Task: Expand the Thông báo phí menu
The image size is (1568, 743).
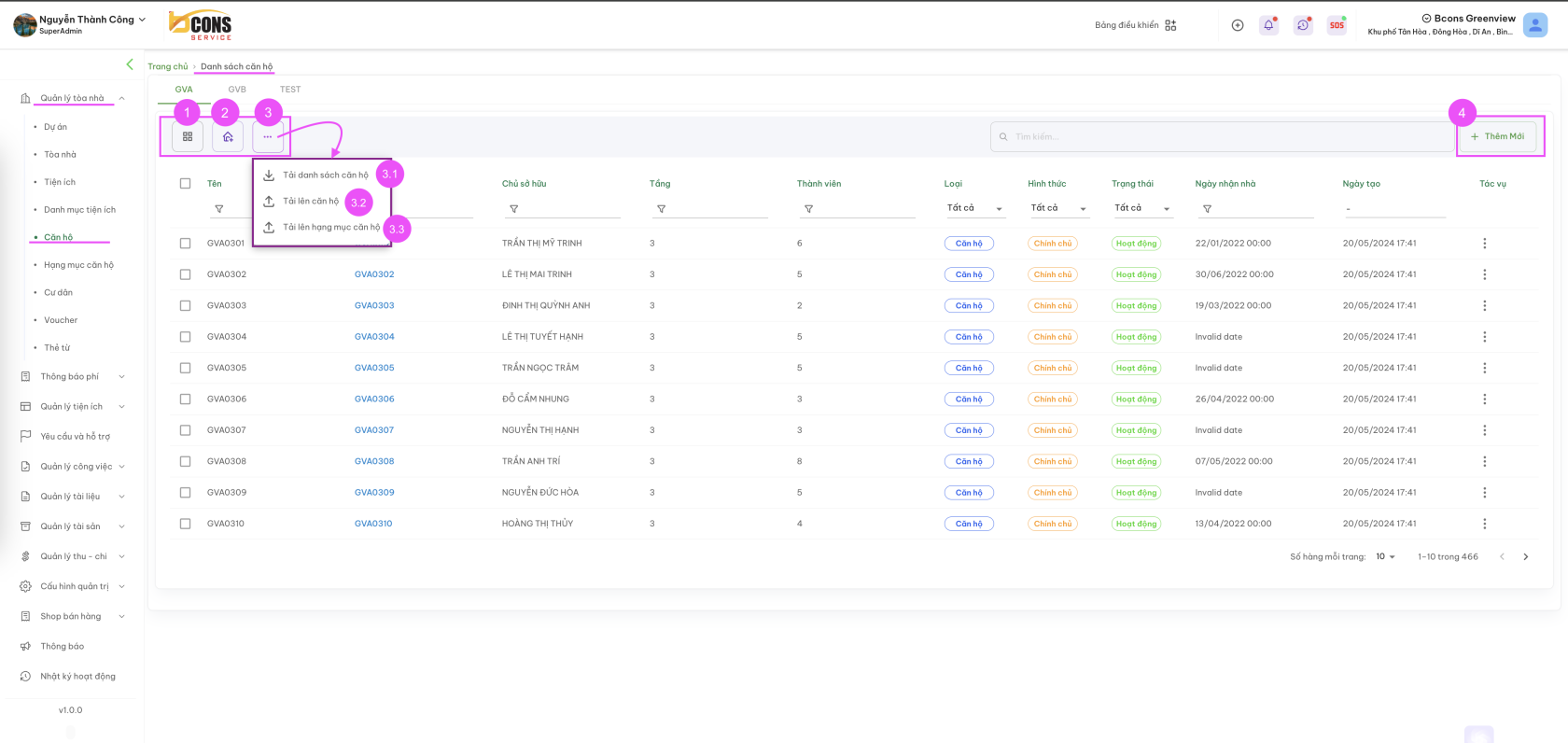Action: pyautogui.click(x=74, y=377)
